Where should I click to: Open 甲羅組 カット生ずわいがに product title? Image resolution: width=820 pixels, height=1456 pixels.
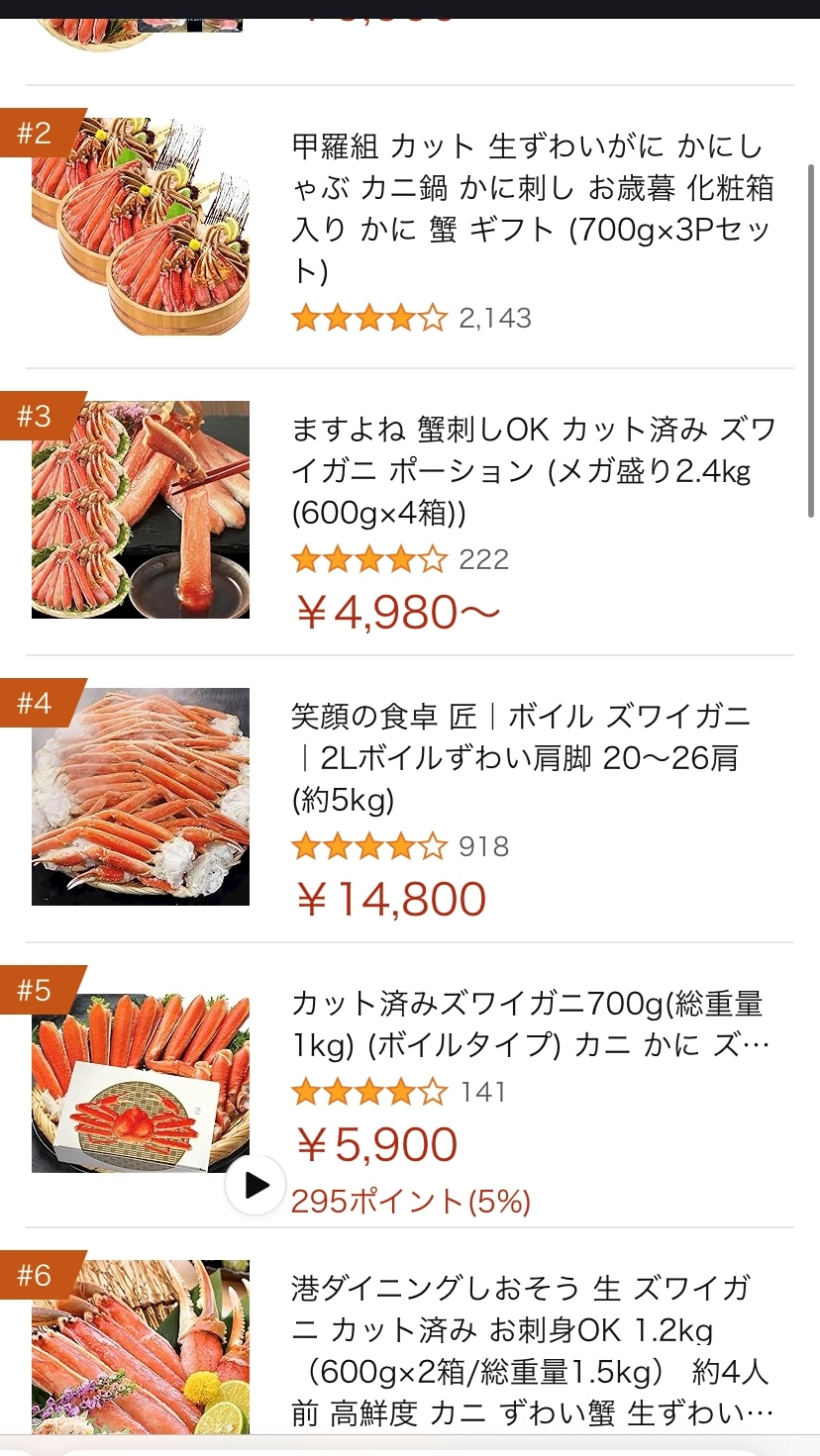pos(533,209)
